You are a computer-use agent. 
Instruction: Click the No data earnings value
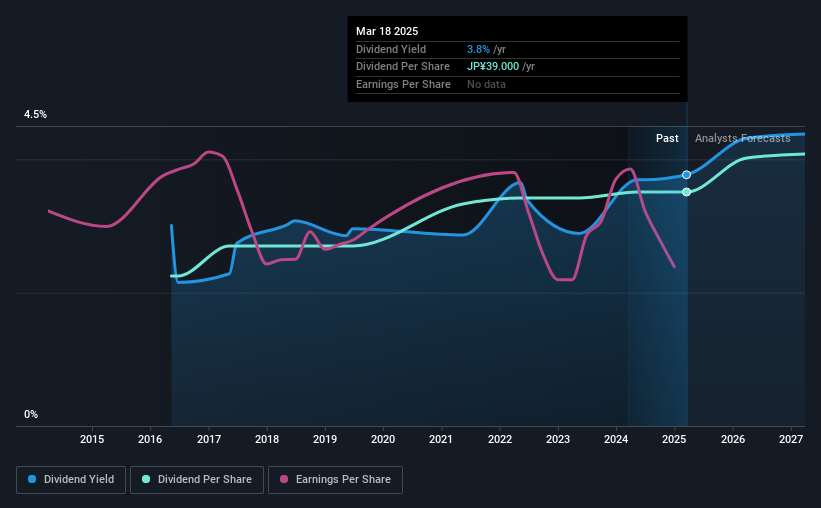pyautogui.click(x=486, y=84)
